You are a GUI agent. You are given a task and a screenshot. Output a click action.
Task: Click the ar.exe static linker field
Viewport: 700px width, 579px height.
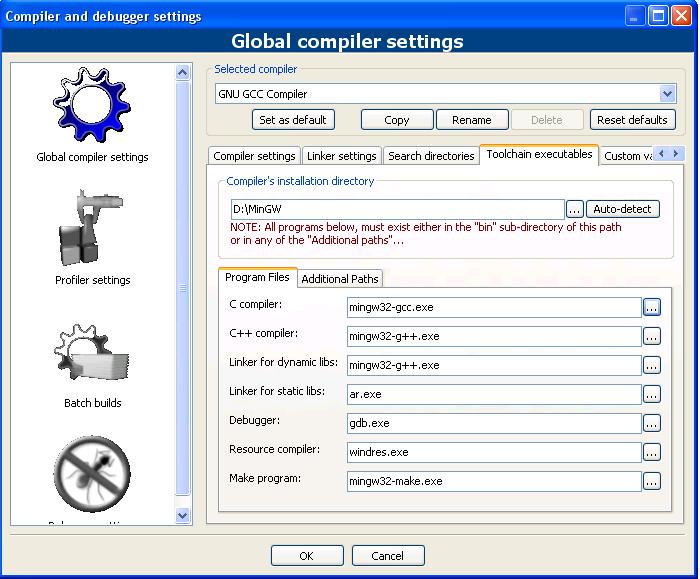point(494,394)
